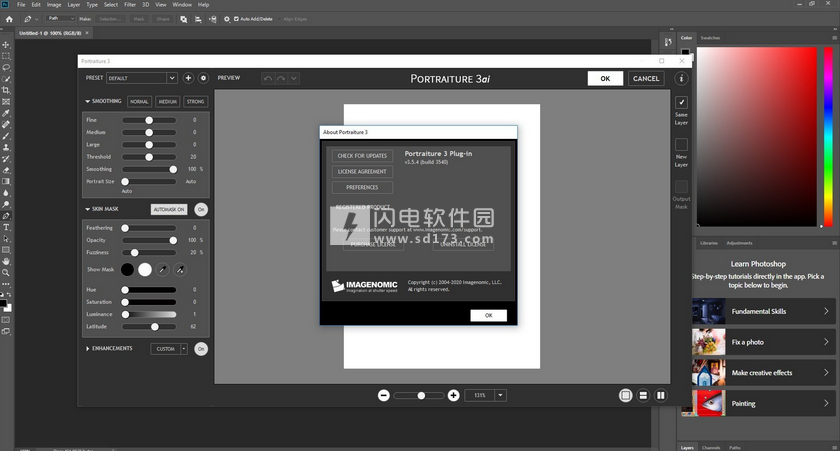
Task: Select the Brush tool
Action: (x=6, y=136)
